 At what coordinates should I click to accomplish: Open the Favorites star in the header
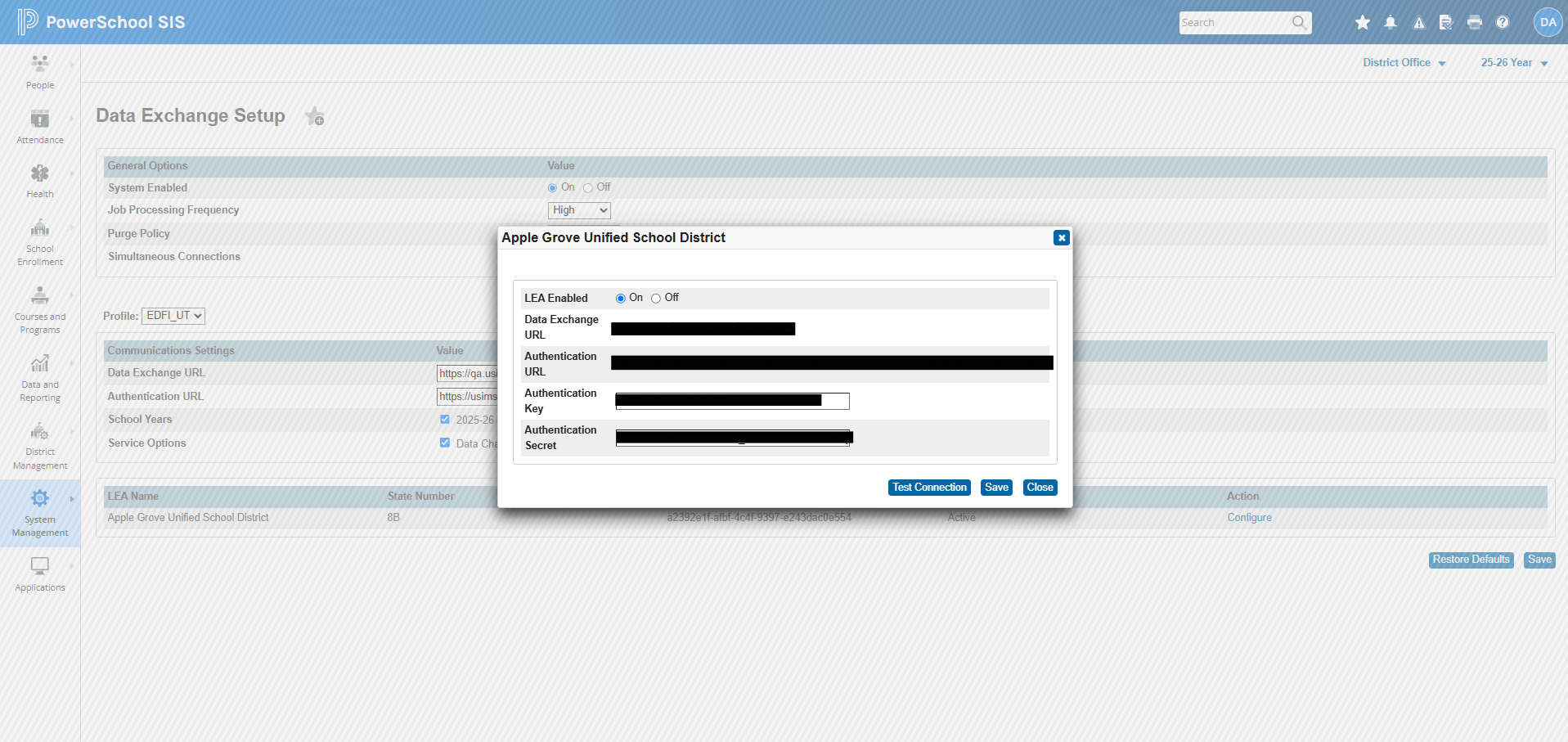click(1363, 22)
